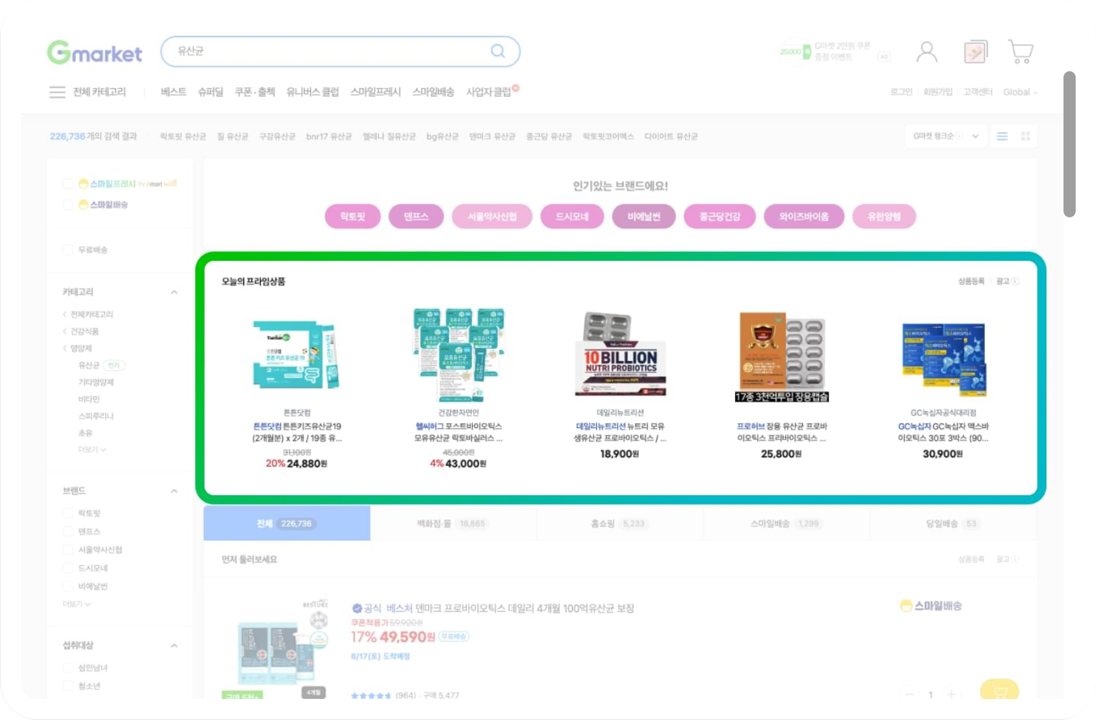Click the 서울약사신협 popular brand pill
The width and height of the screenshot is (1096, 720).
pos(492,217)
